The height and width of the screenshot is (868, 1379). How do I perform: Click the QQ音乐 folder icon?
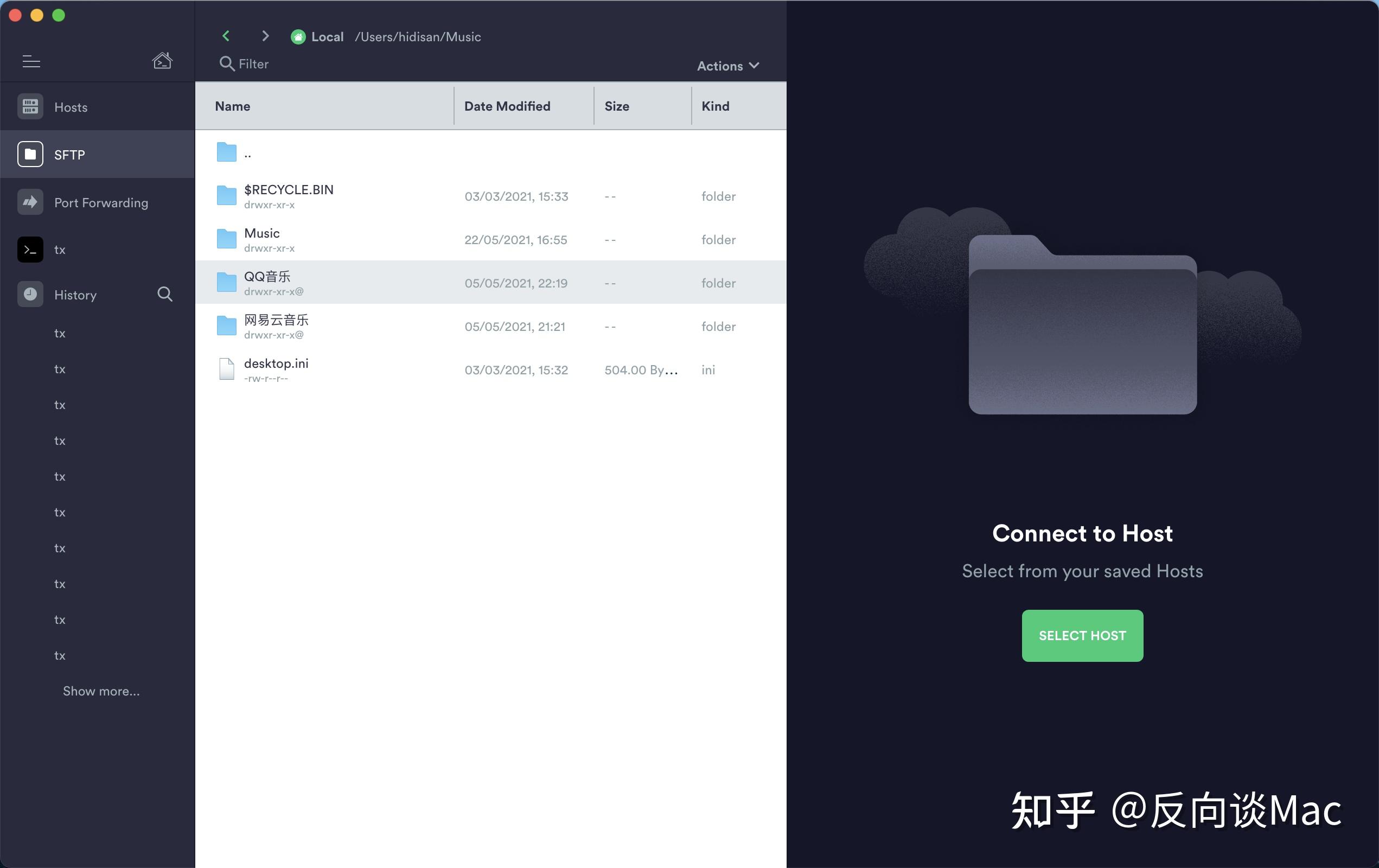click(227, 282)
